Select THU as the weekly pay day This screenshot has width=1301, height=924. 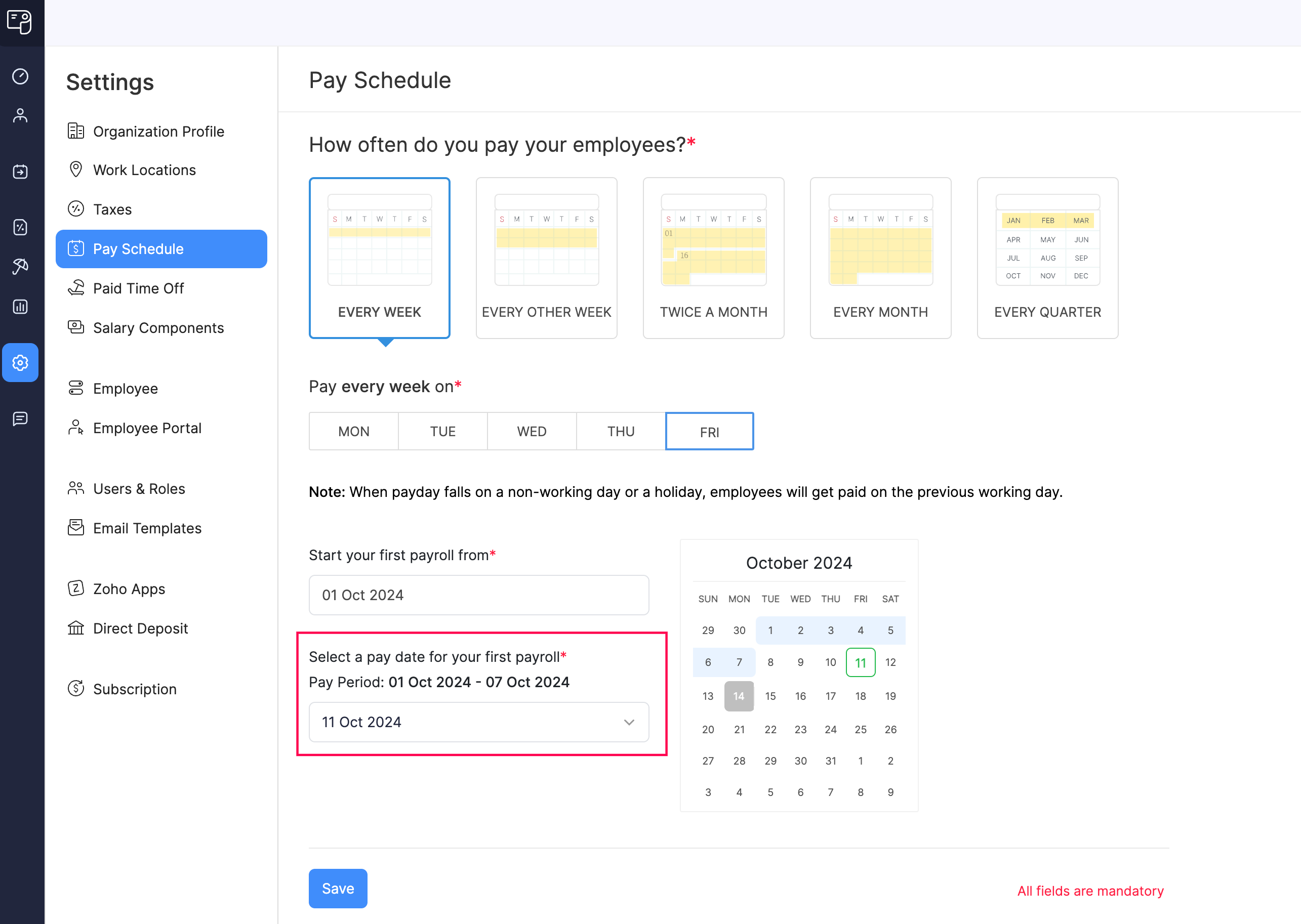pyautogui.click(x=620, y=431)
